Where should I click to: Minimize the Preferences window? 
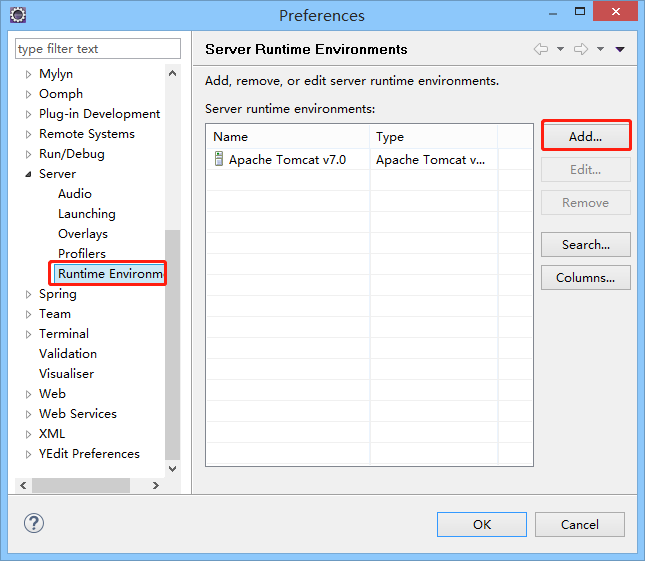coord(553,14)
